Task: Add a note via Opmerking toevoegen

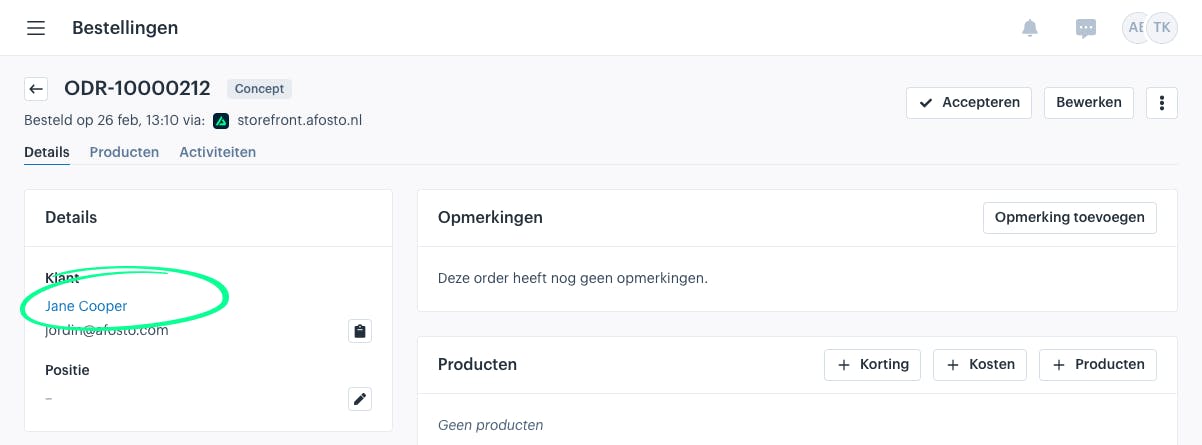Action: (1070, 218)
